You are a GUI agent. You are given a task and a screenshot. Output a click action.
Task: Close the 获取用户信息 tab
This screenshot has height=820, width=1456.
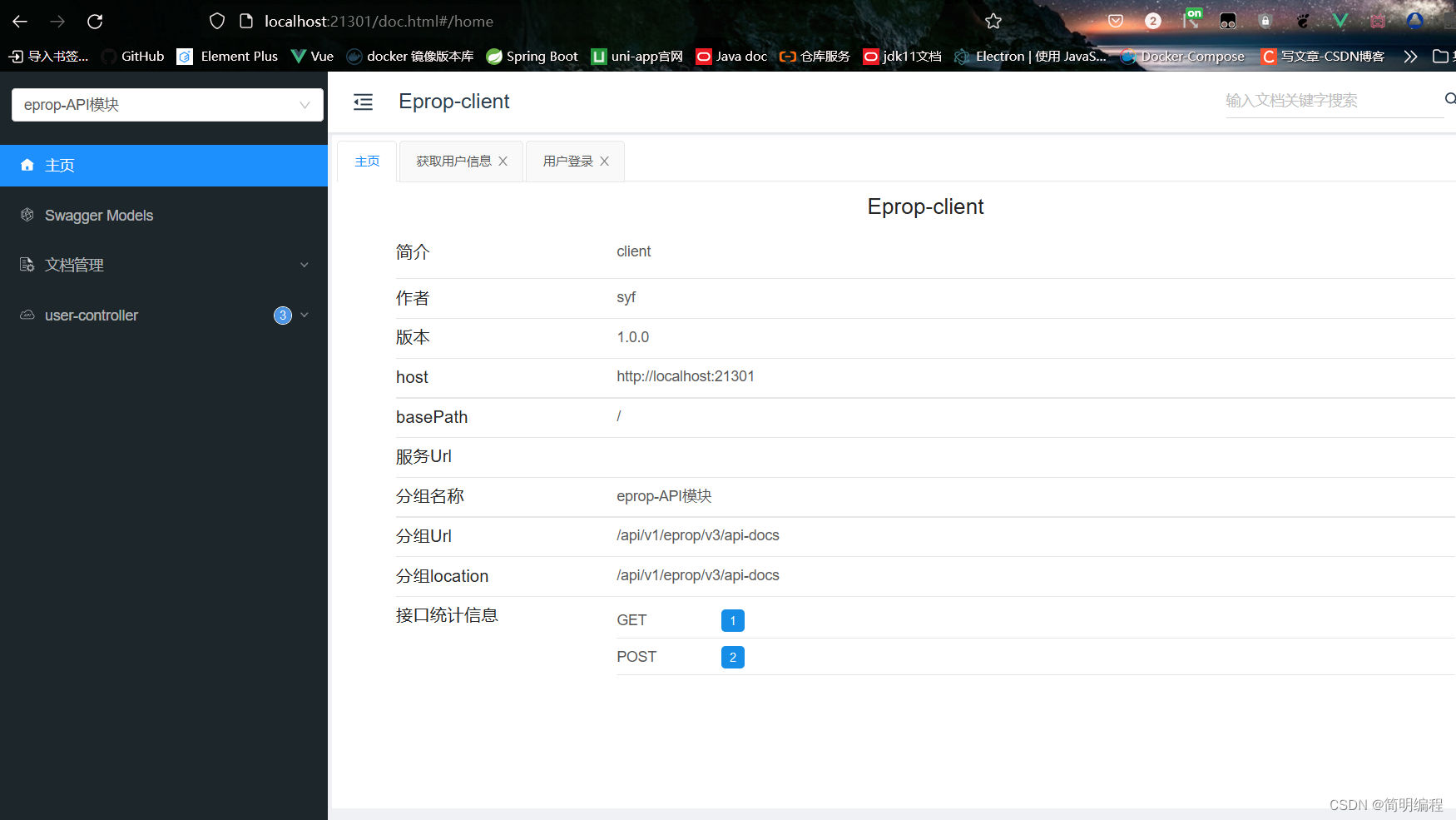pos(503,161)
